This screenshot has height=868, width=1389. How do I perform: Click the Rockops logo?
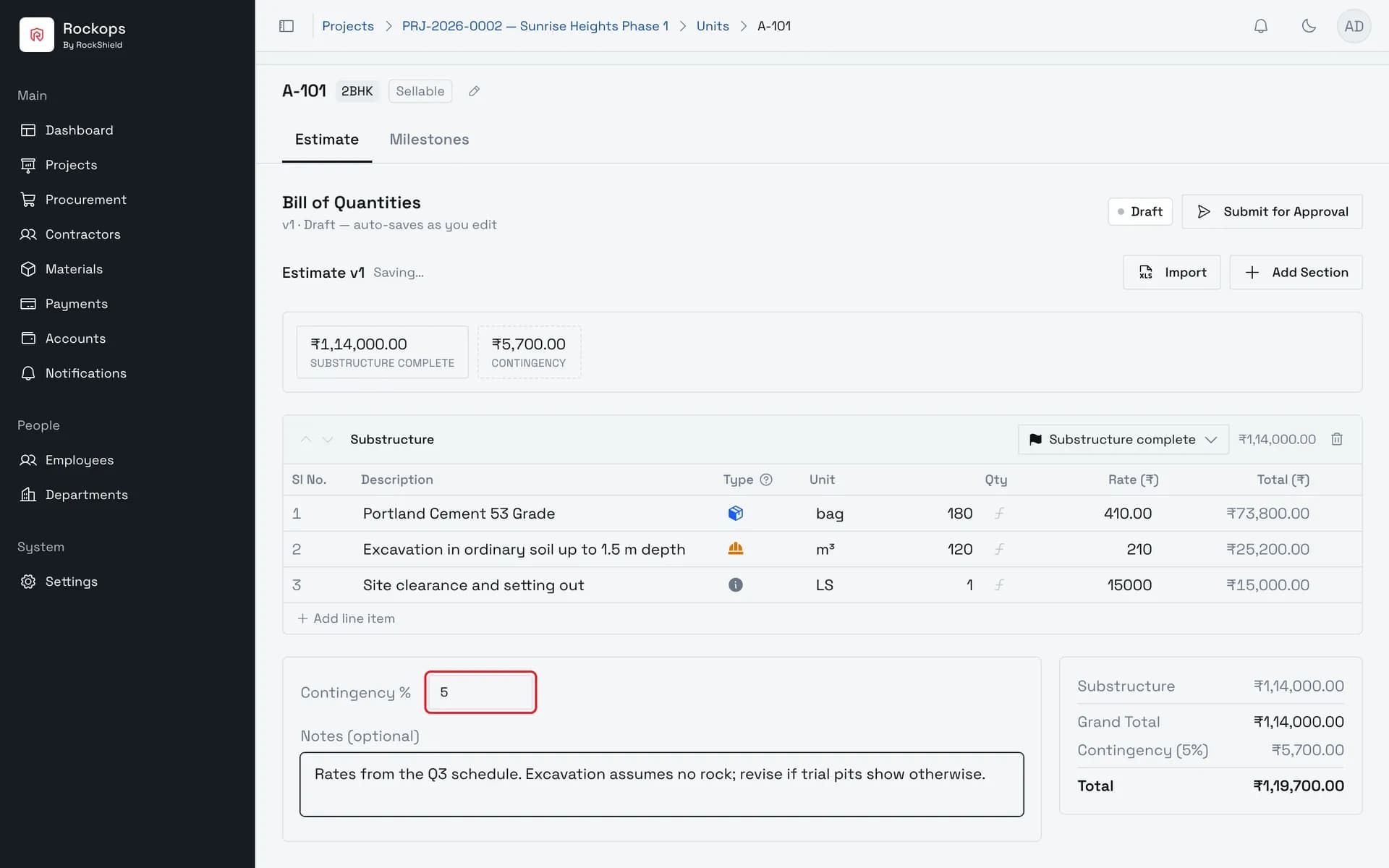[x=37, y=35]
